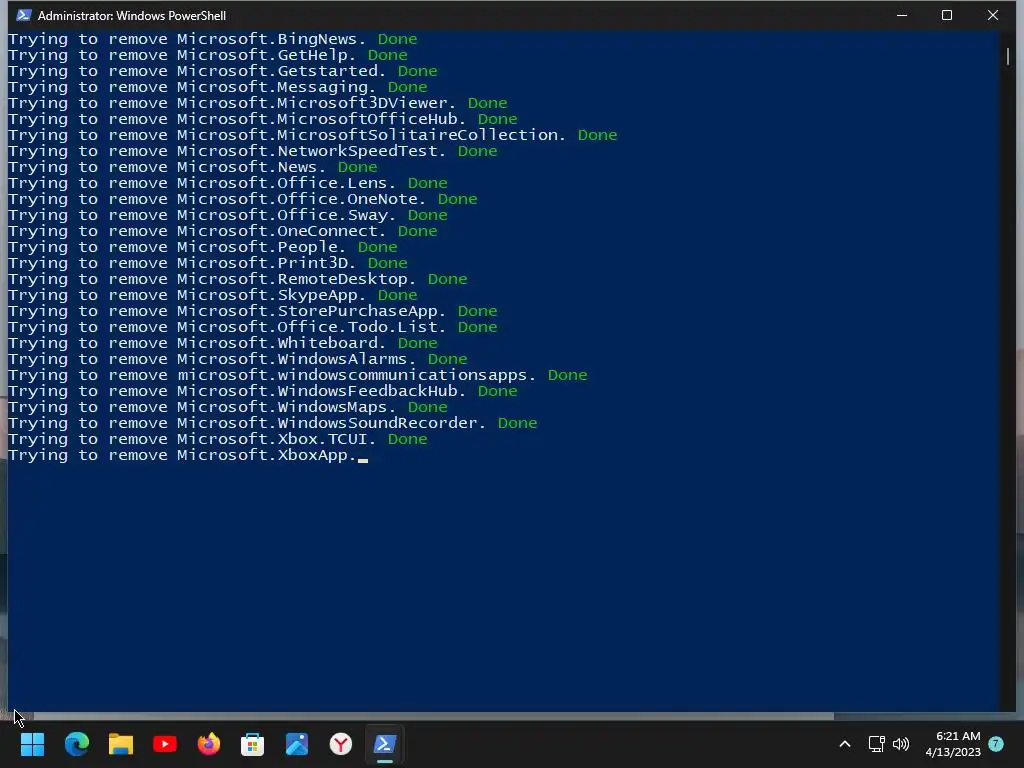Click the Microsoft.GetHelp line
This screenshot has width=1024, height=768.
tap(208, 55)
